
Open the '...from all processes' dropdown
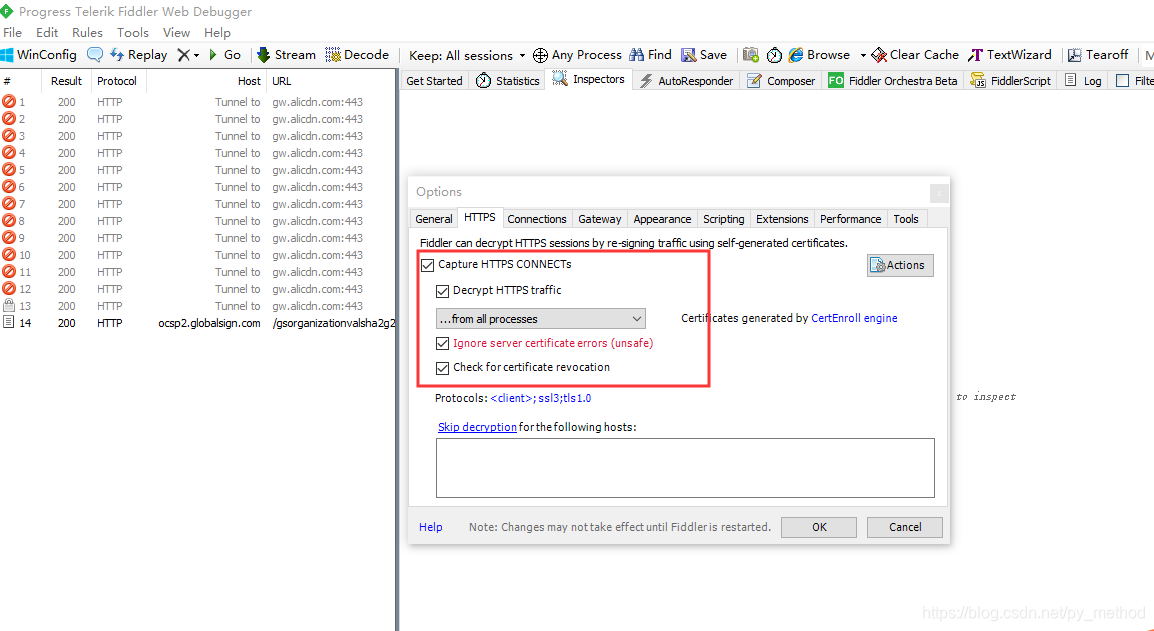[541, 319]
